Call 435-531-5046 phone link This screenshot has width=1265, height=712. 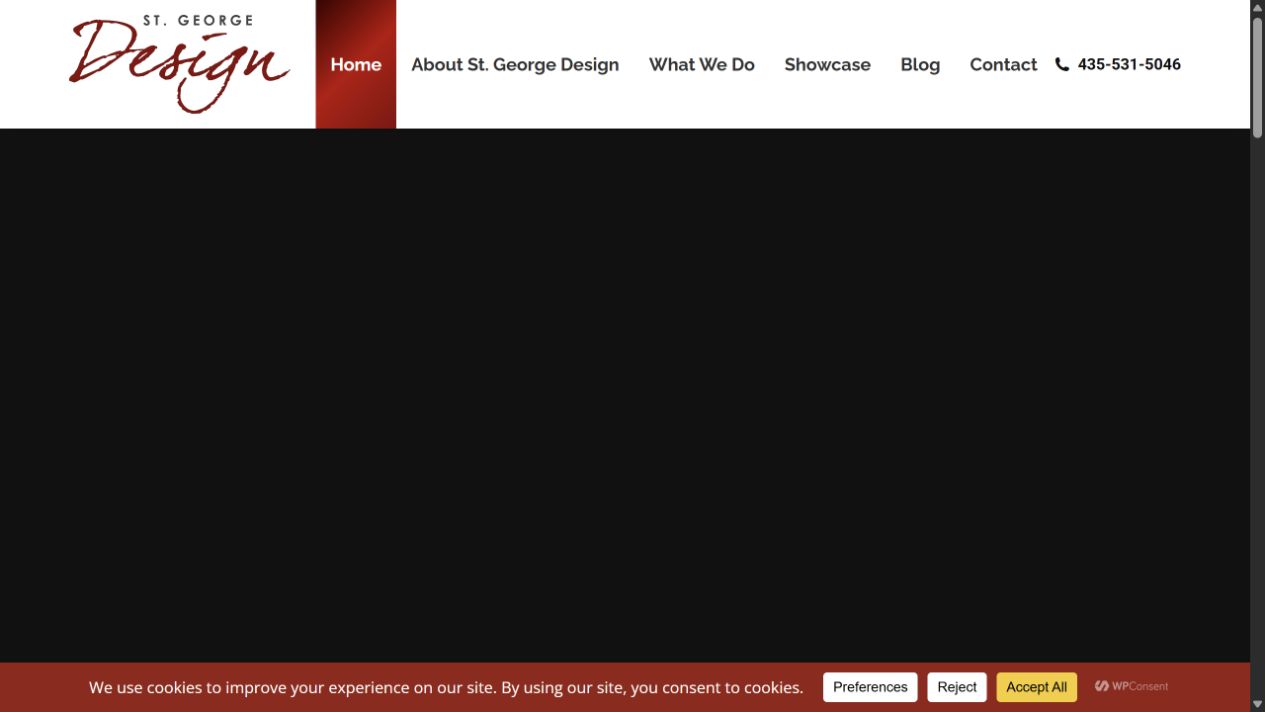pos(1129,64)
